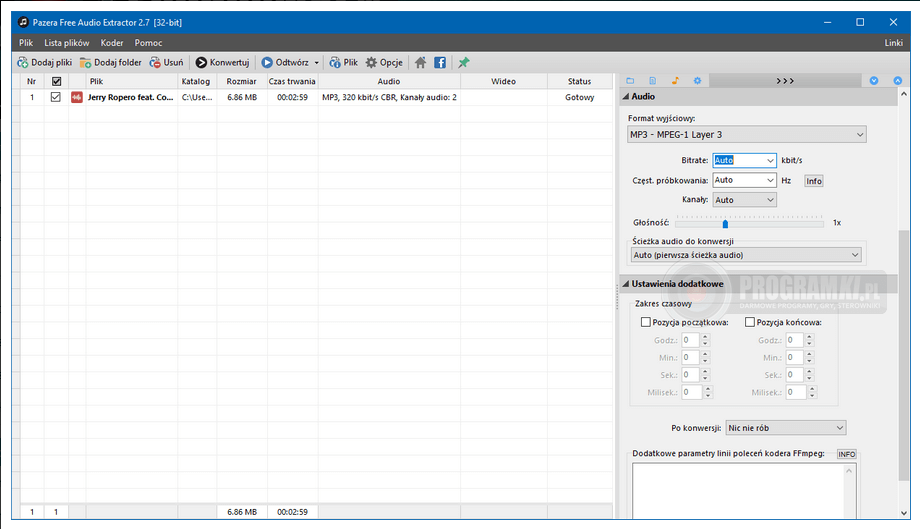Adjust the Głośność volume slider handle
This screenshot has width=920, height=529.
click(x=725, y=223)
